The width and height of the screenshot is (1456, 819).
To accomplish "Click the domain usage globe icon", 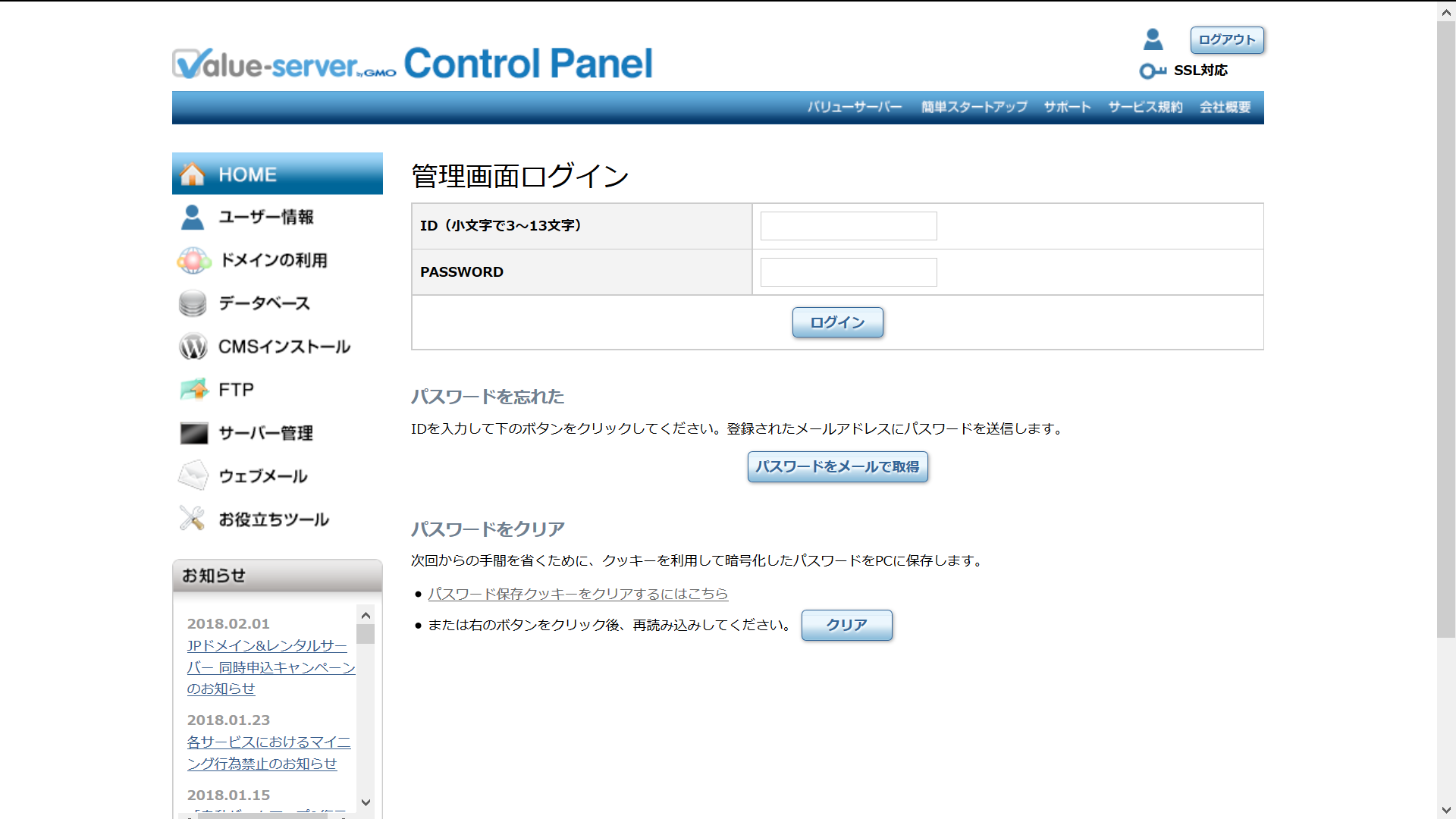I will click(x=193, y=260).
